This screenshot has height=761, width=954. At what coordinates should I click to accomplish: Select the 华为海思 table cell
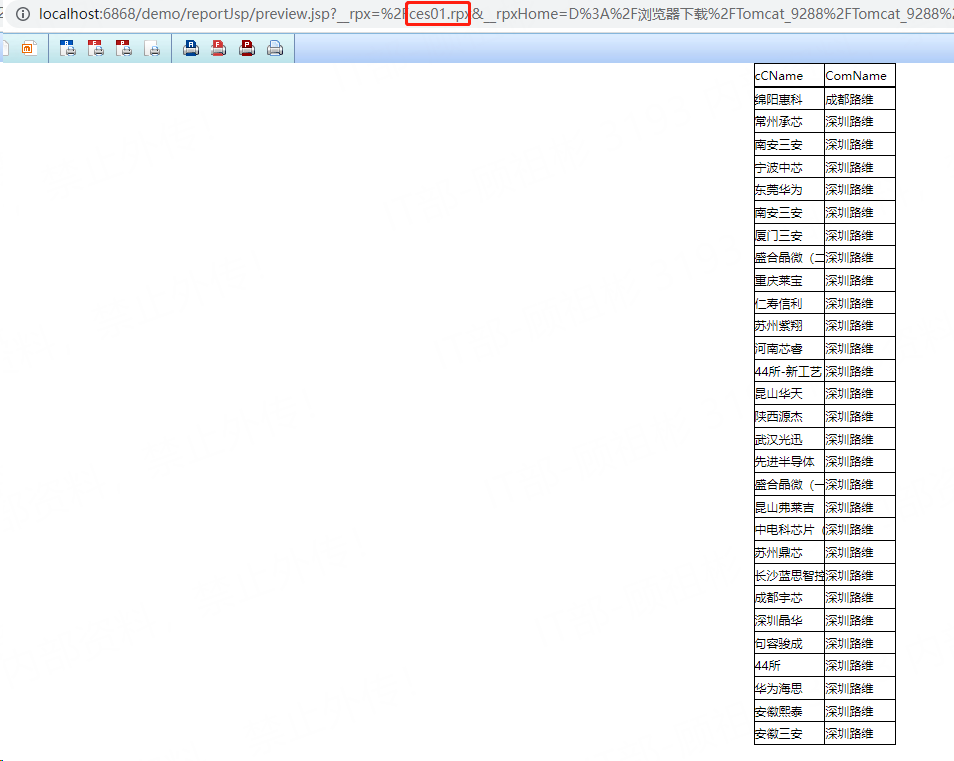(788, 688)
